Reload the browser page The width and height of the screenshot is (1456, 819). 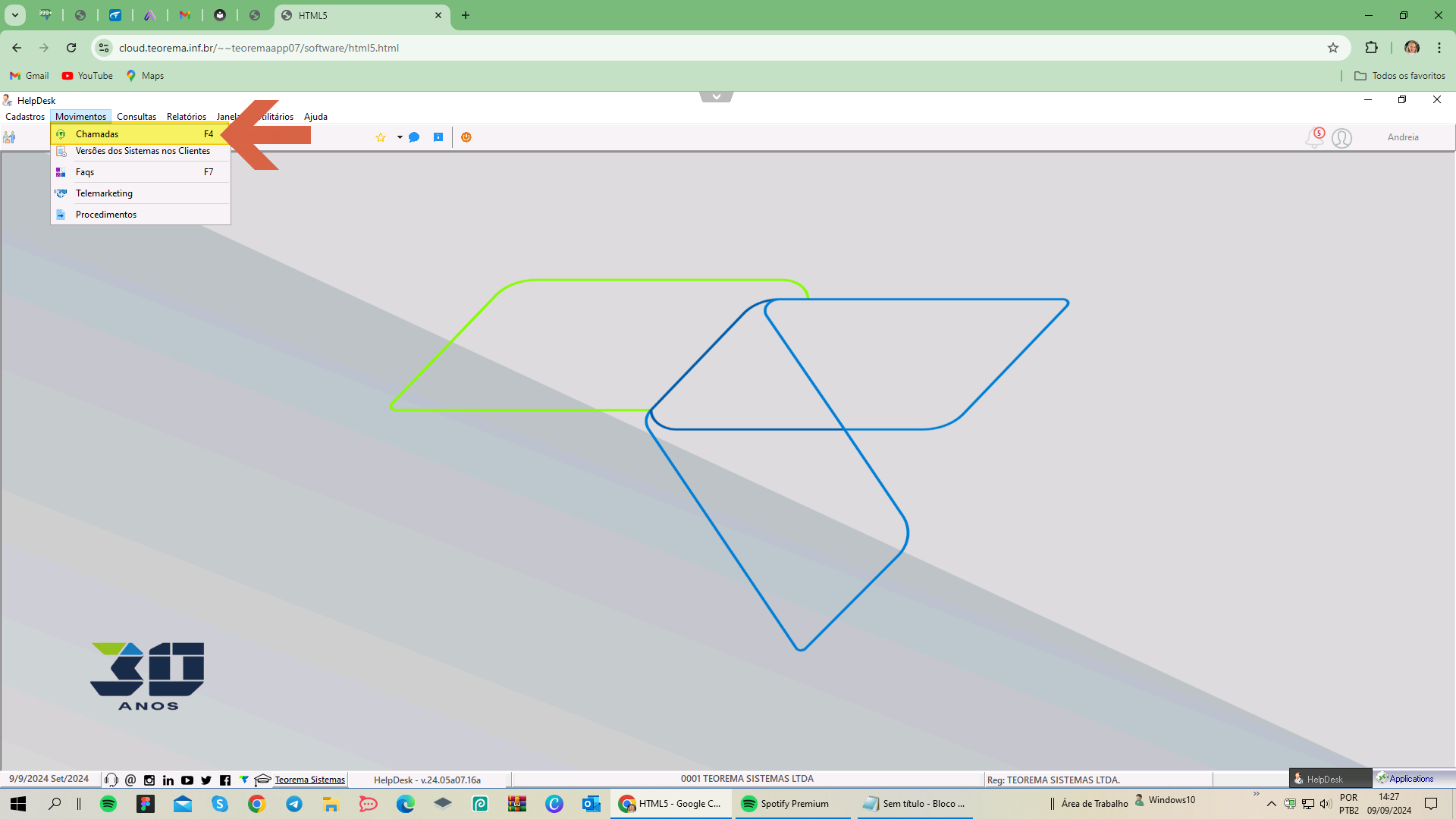[x=71, y=48]
